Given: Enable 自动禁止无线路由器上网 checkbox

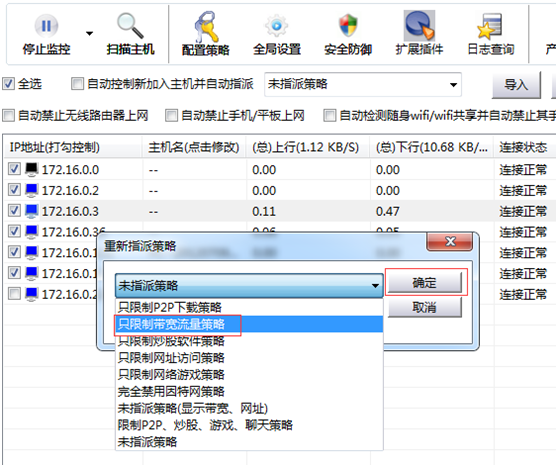Looking at the screenshot, I should coord(8,115).
